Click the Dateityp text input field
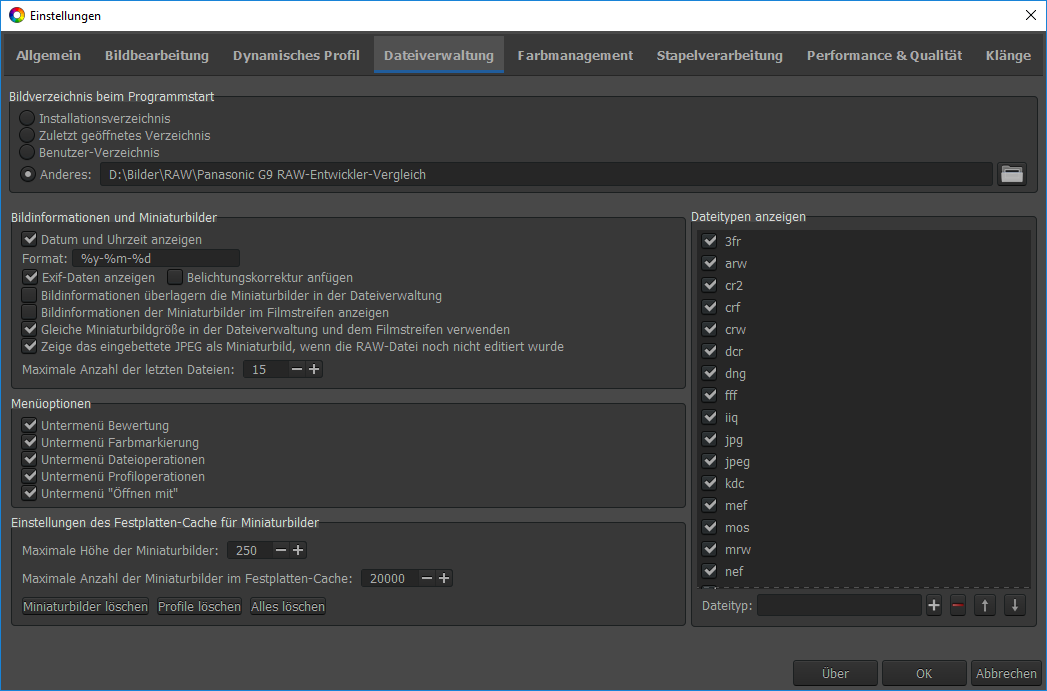 coord(839,605)
